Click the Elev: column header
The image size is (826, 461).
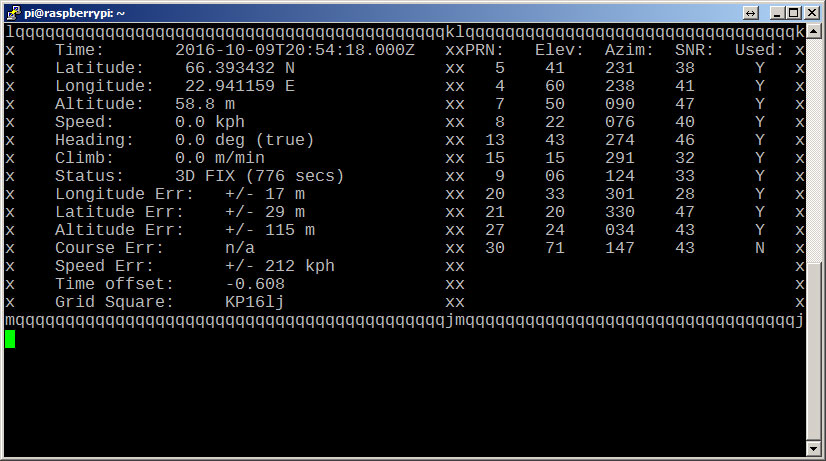tap(559, 51)
